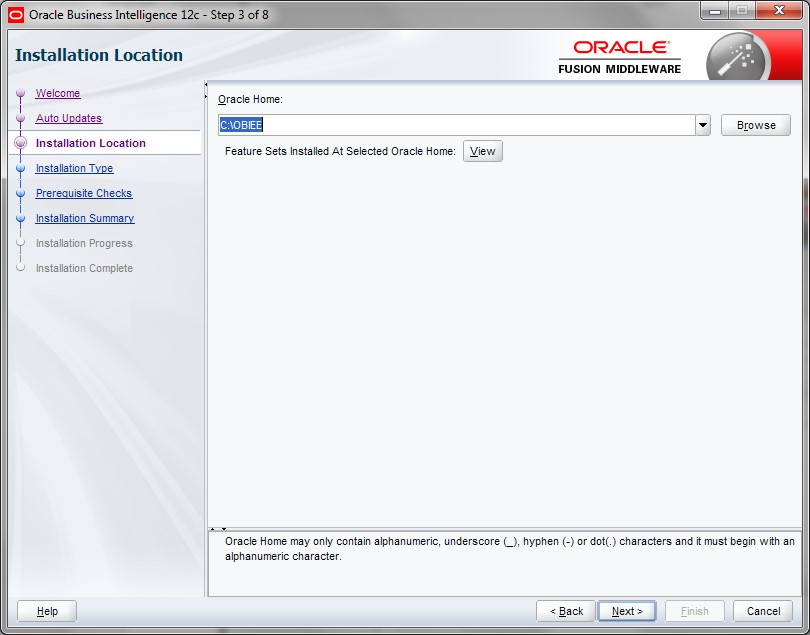This screenshot has height=635, width=810.
Task: Maximize the installer window
Action: click(743, 13)
